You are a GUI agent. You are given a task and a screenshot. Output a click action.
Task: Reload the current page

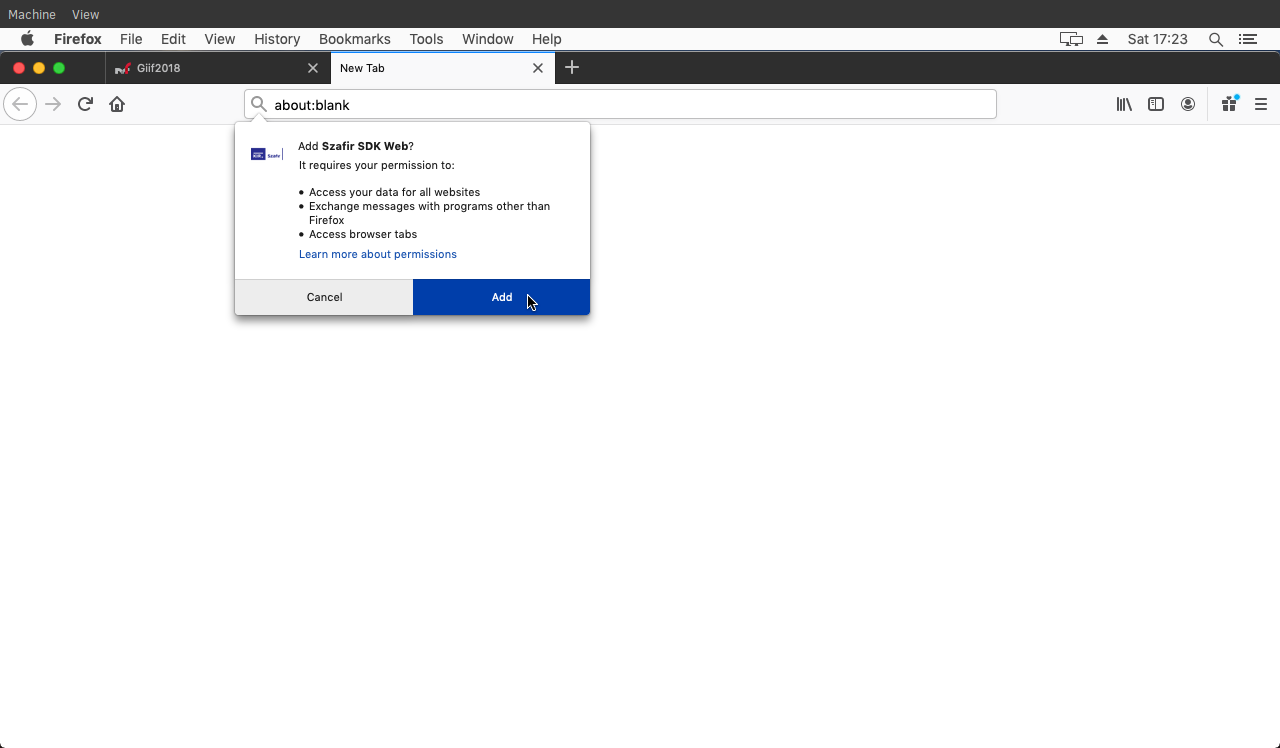click(85, 104)
